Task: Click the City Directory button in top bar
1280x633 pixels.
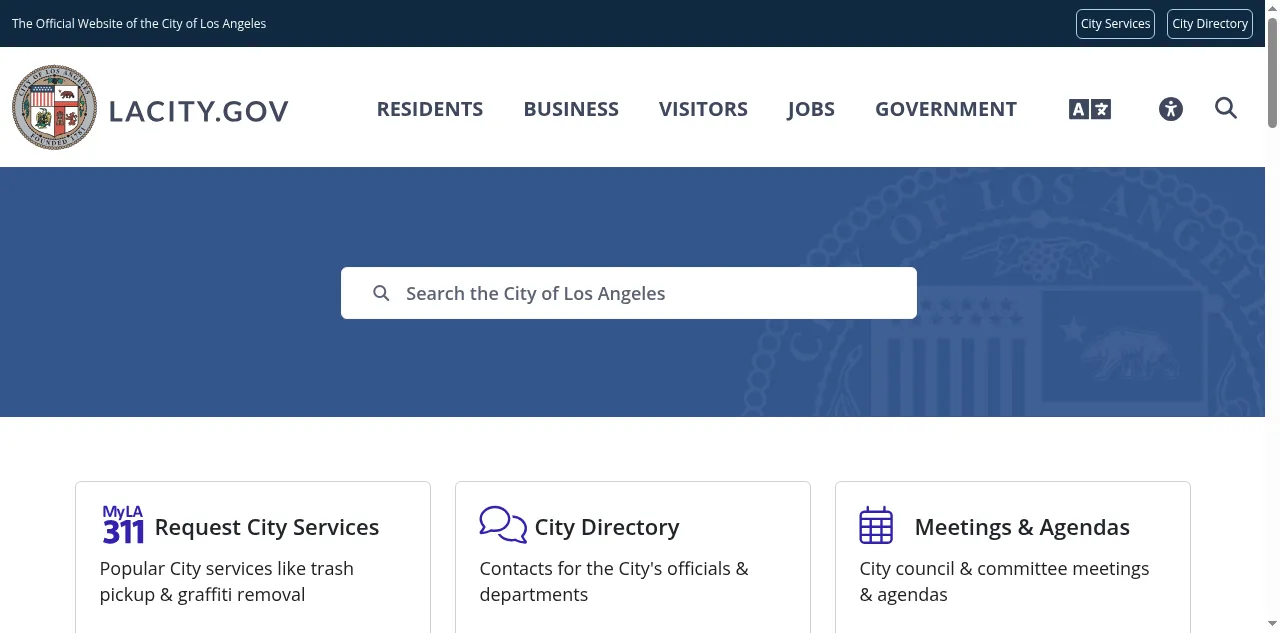Action: click(x=1210, y=24)
